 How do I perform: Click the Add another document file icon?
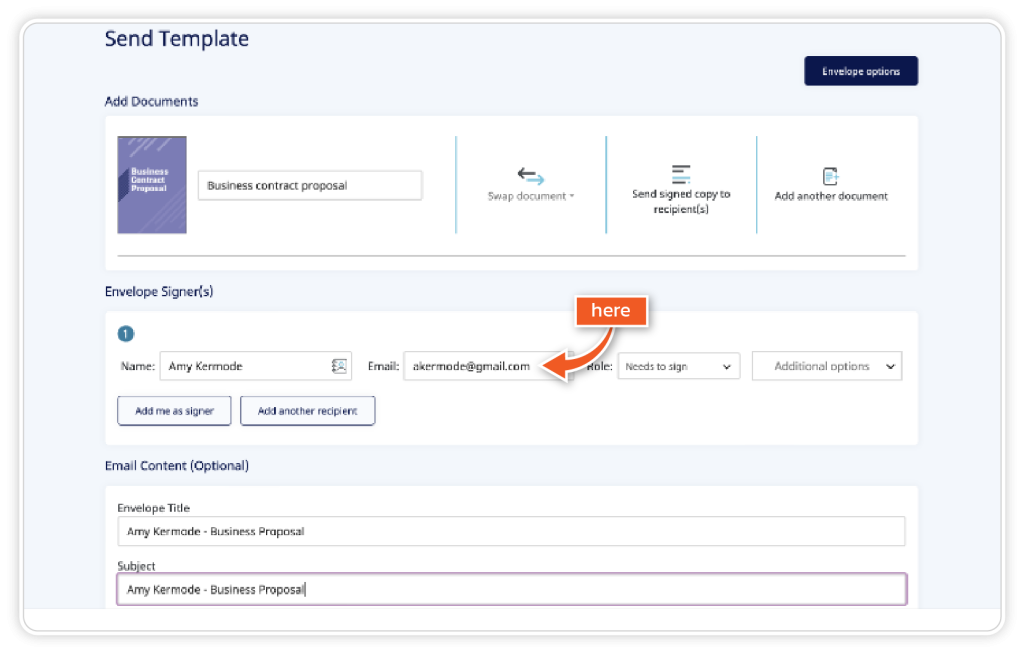coord(830,176)
